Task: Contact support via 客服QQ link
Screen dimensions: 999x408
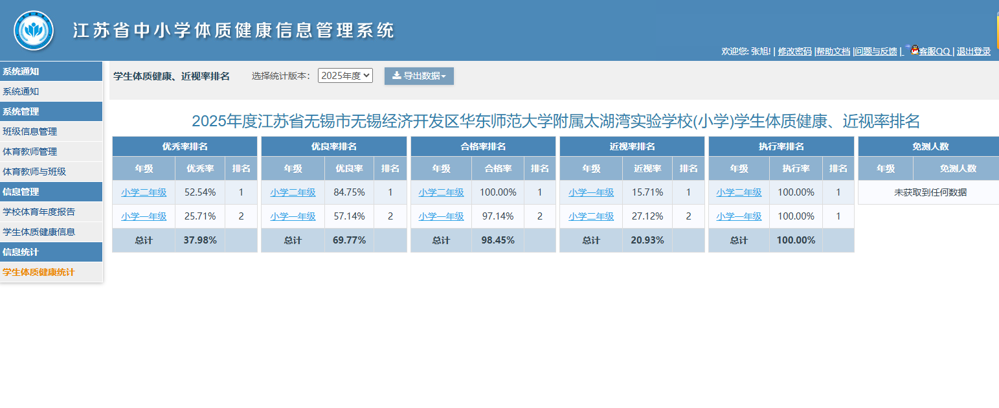Action: pos(935,52)
